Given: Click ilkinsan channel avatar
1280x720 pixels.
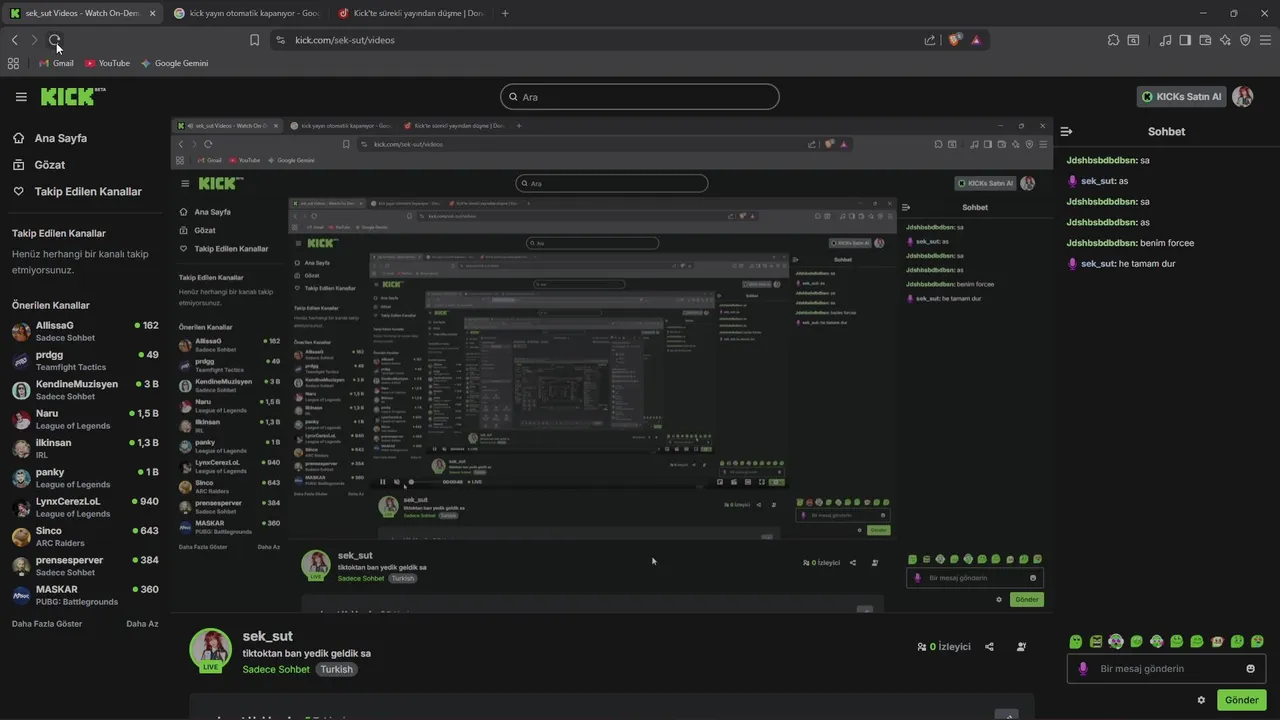Looking at the screenshot, I should point(21,449).
